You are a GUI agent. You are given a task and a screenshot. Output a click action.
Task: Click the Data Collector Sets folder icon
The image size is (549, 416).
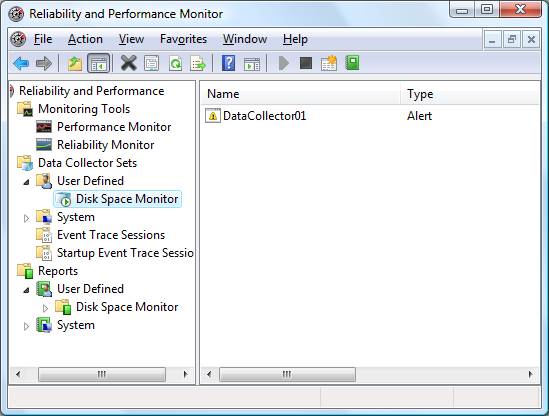point(25,163)
